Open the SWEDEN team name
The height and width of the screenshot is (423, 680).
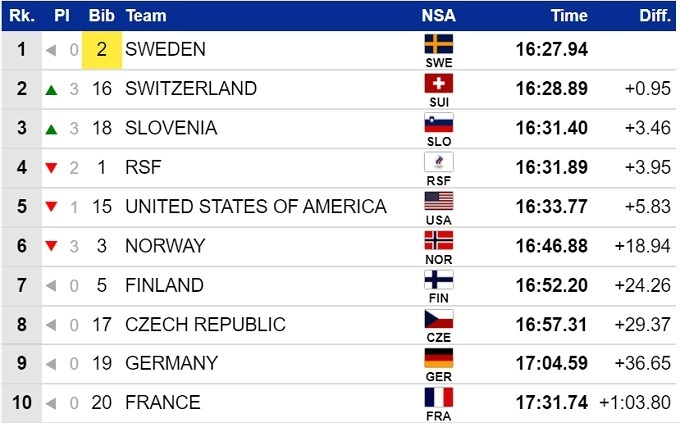click(x=165, y=50)
